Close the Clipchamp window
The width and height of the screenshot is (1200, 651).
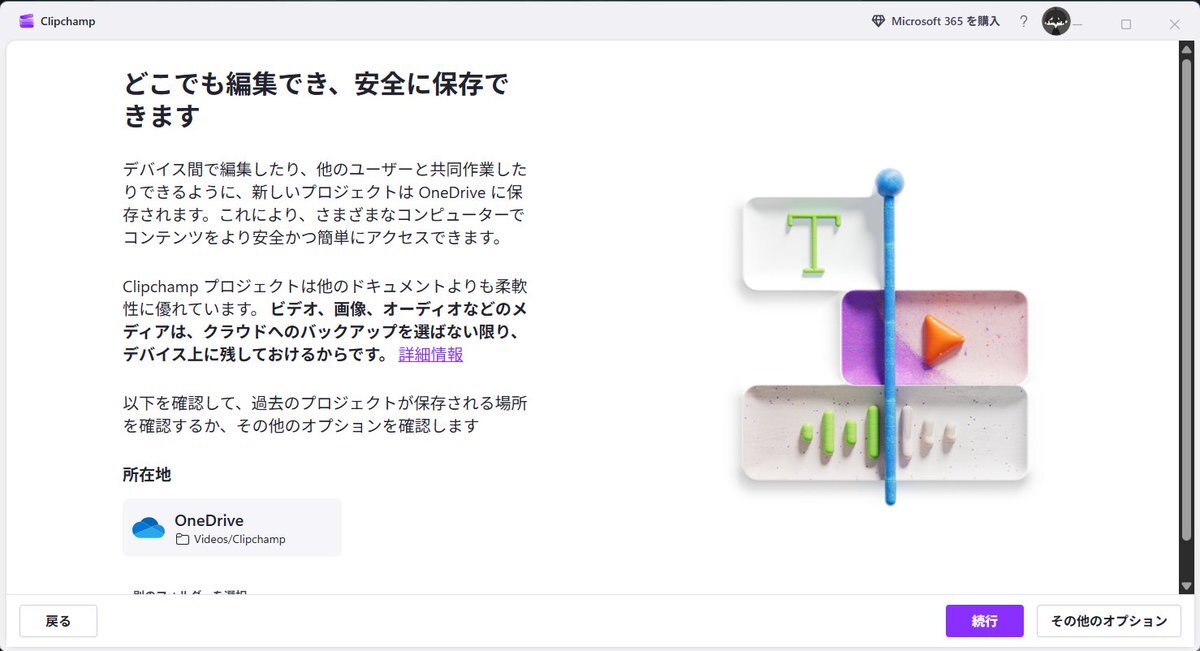tap(1175, 24)
